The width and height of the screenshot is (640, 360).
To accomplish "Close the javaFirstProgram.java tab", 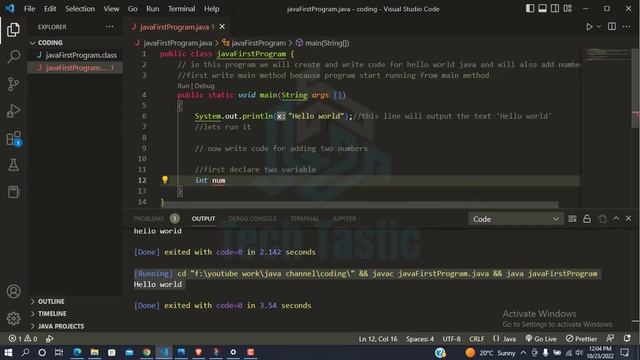I will pos(222,27).
